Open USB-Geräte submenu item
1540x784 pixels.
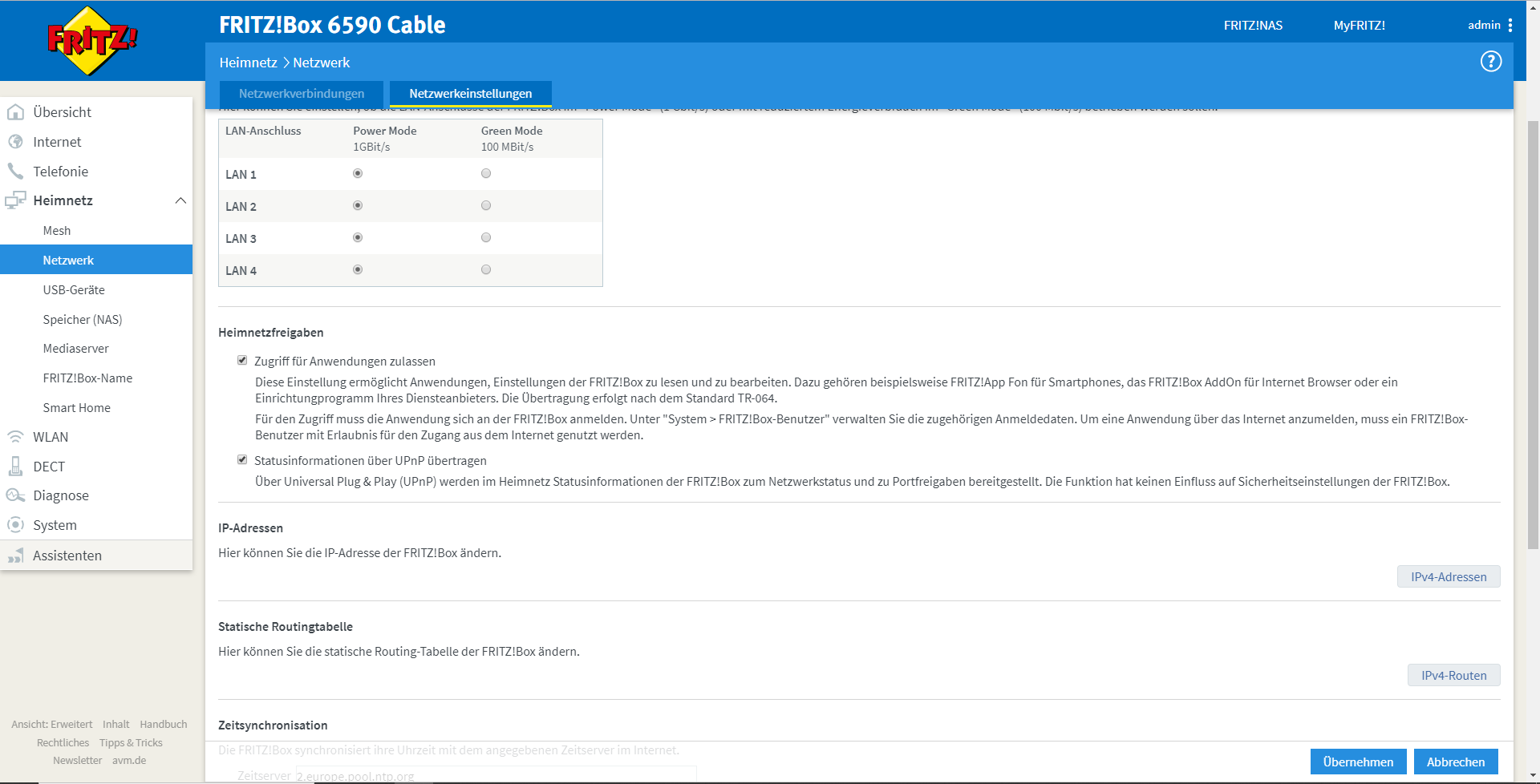74,290
